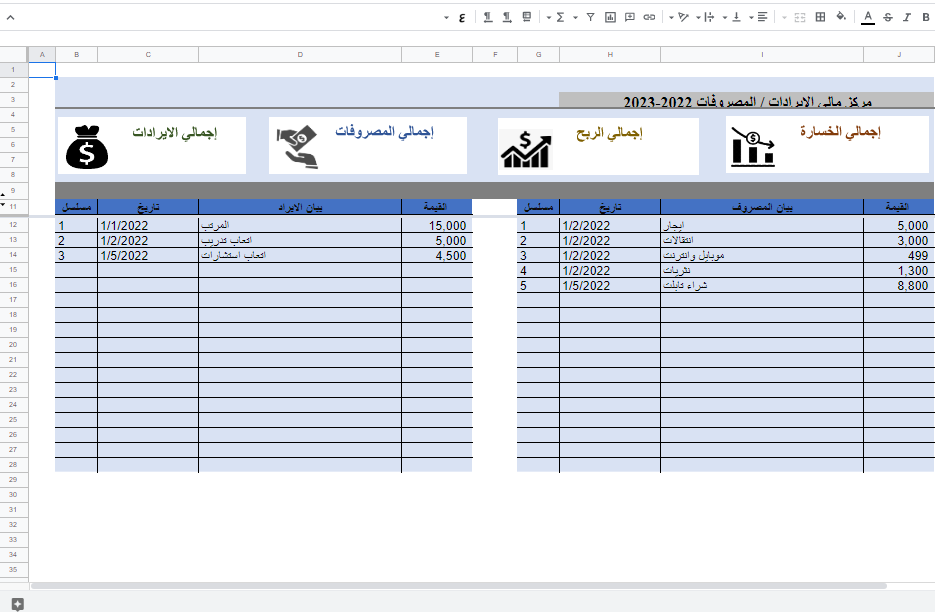Open the borders tool
Screen dimensions: 935x612
pos(820,17)
